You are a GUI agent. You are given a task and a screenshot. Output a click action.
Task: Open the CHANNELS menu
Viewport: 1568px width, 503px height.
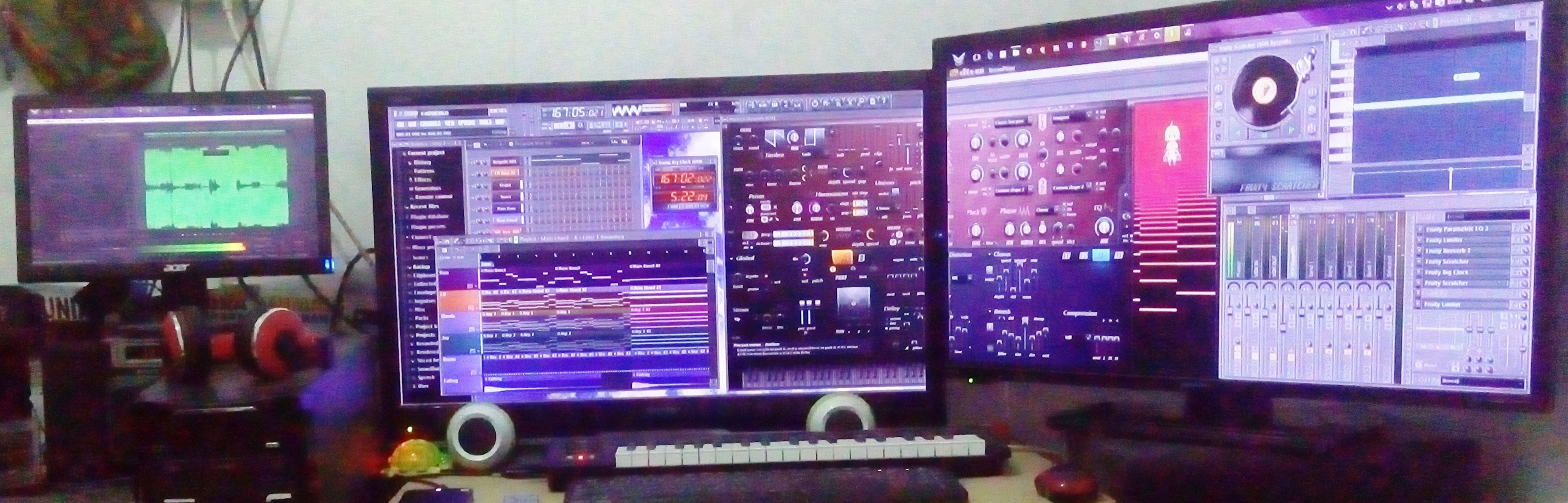point(430,124)
